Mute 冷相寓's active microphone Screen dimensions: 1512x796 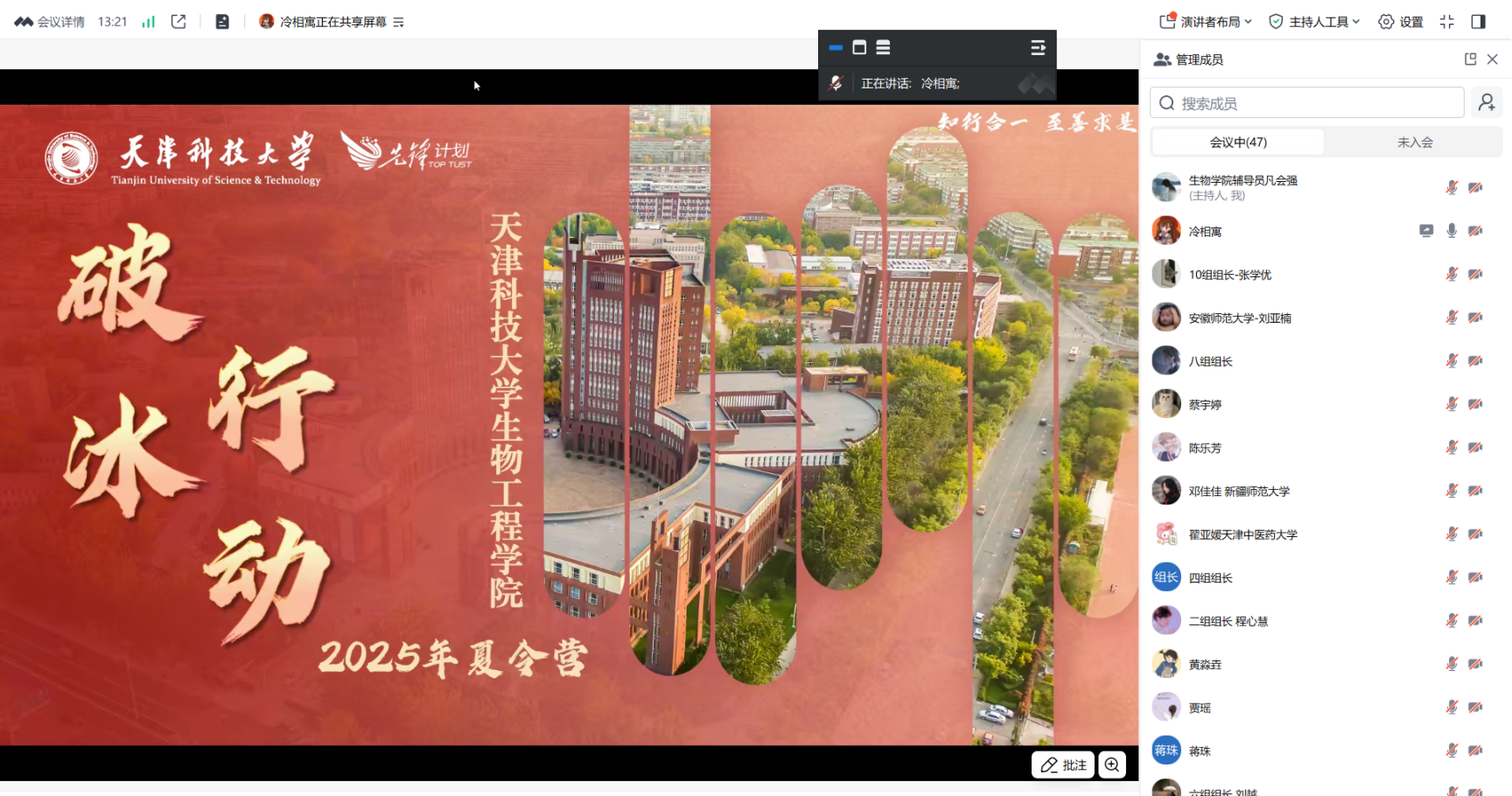[x=1452, y=231]
